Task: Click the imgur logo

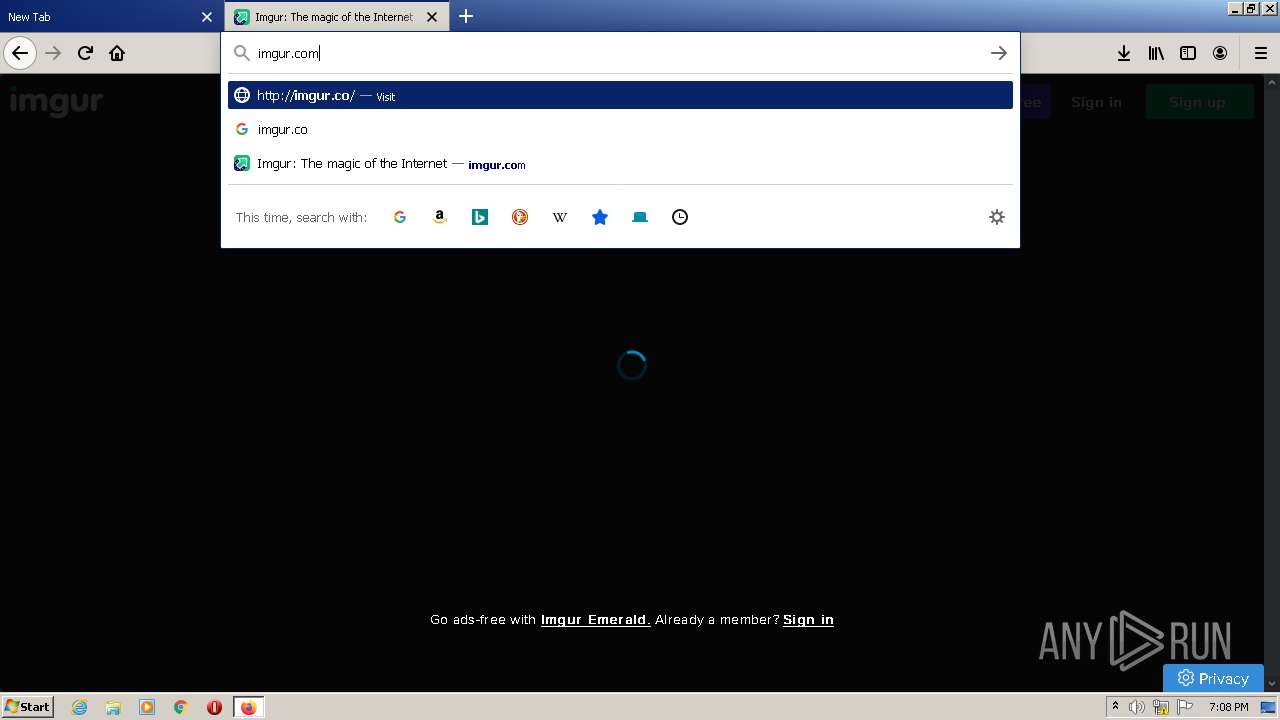Action: point(56,102)
